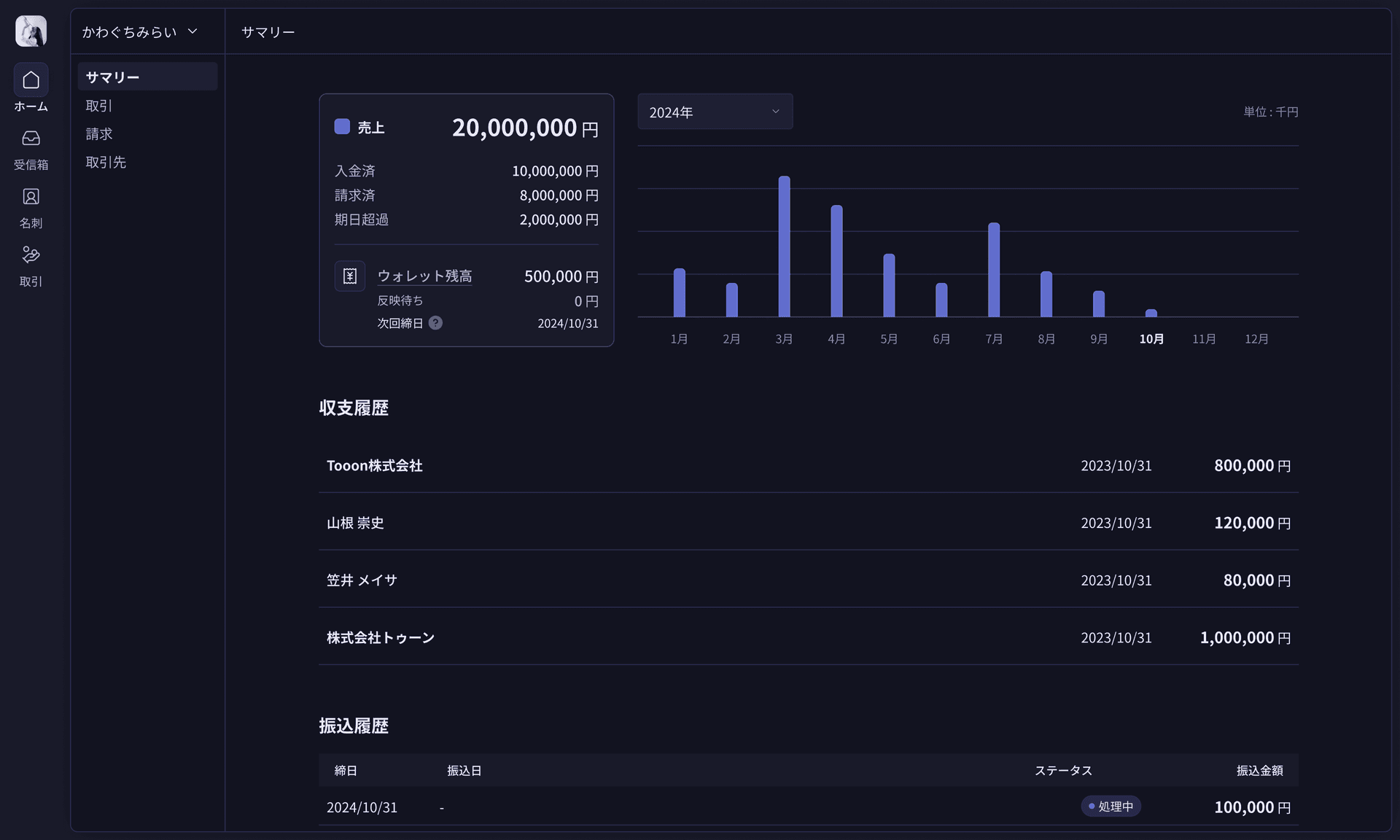Click the 1,000,000 円 amount

click(x=1245, y=637)
